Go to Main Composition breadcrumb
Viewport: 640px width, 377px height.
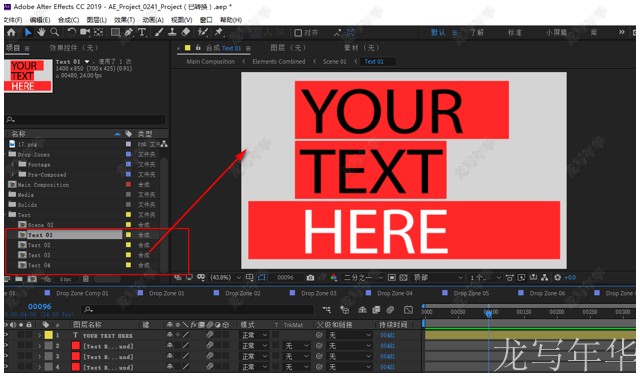point(211,62)
